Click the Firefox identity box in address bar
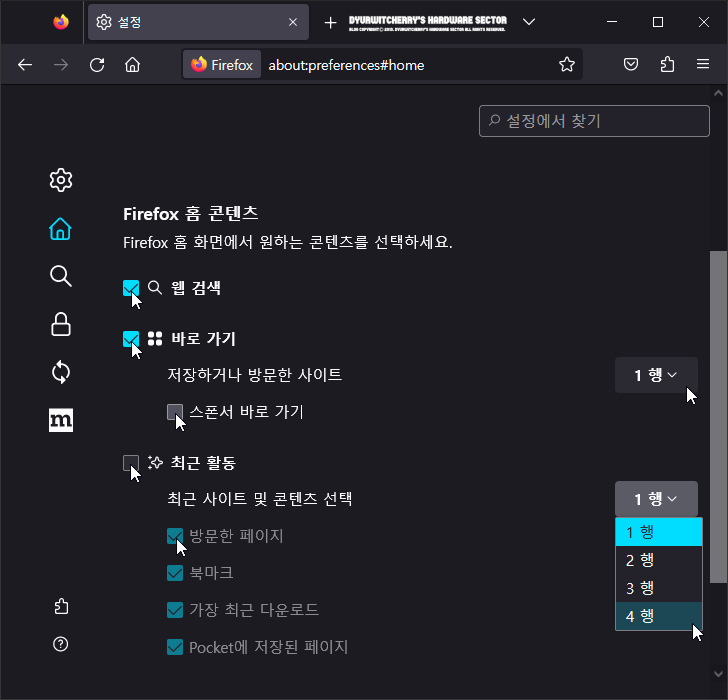The width and height of the screenshot is (728, 700). point(222,65)
